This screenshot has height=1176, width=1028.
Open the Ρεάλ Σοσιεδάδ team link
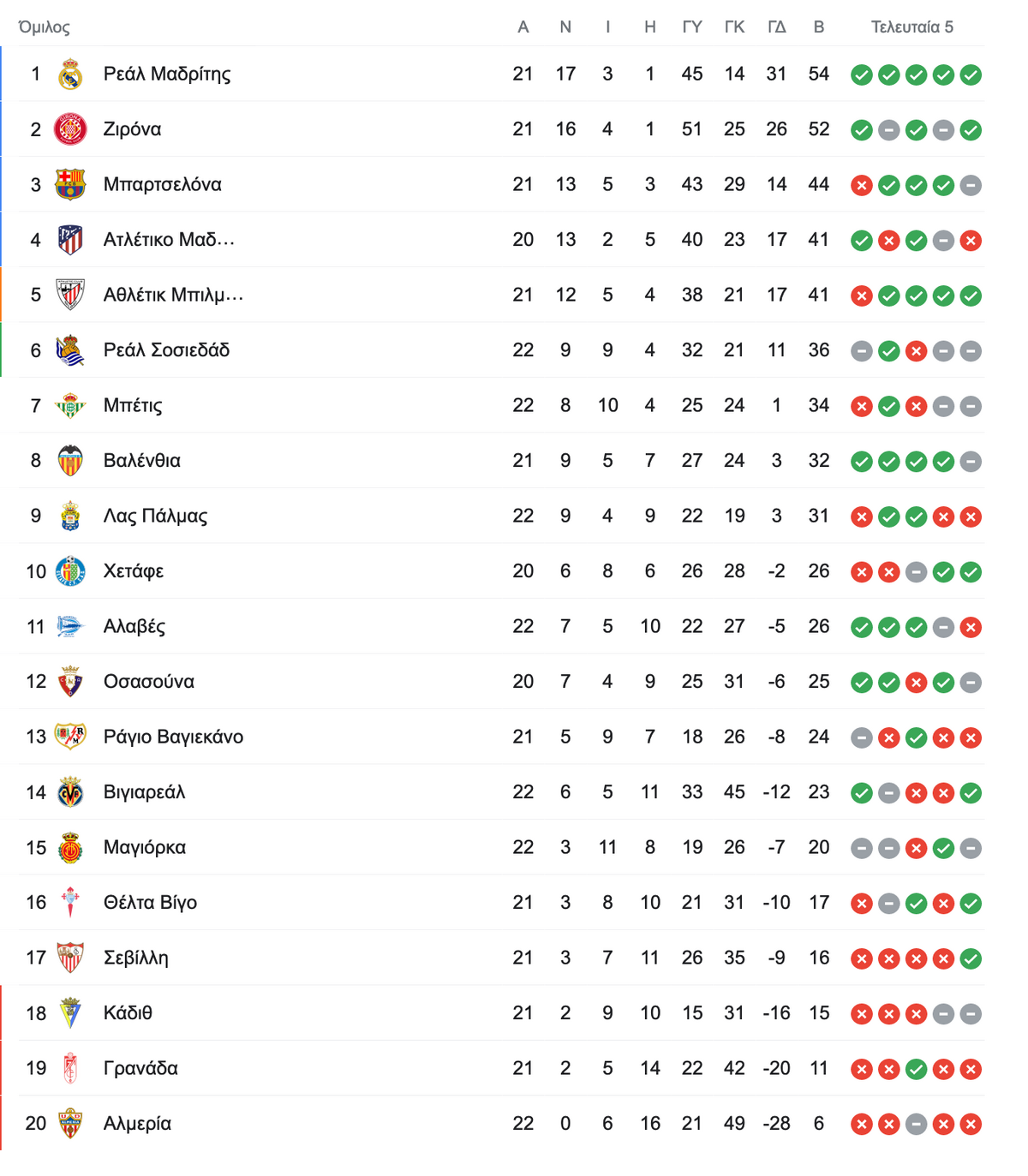[x=166, y=350]
